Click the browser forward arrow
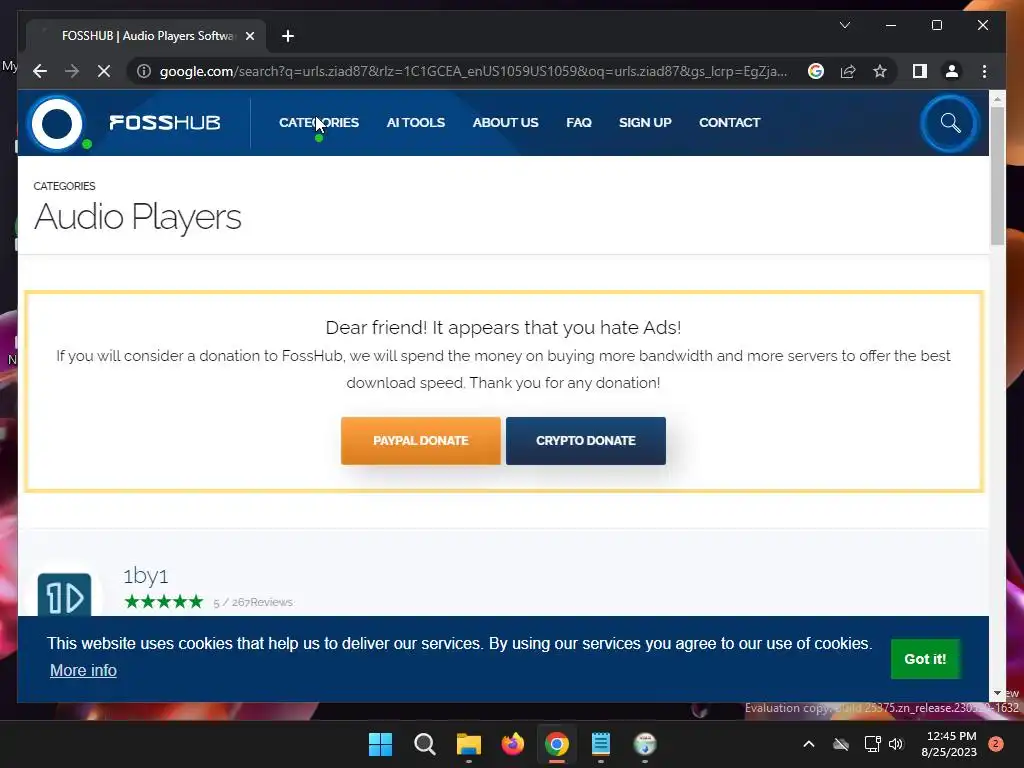 [72, 71]
